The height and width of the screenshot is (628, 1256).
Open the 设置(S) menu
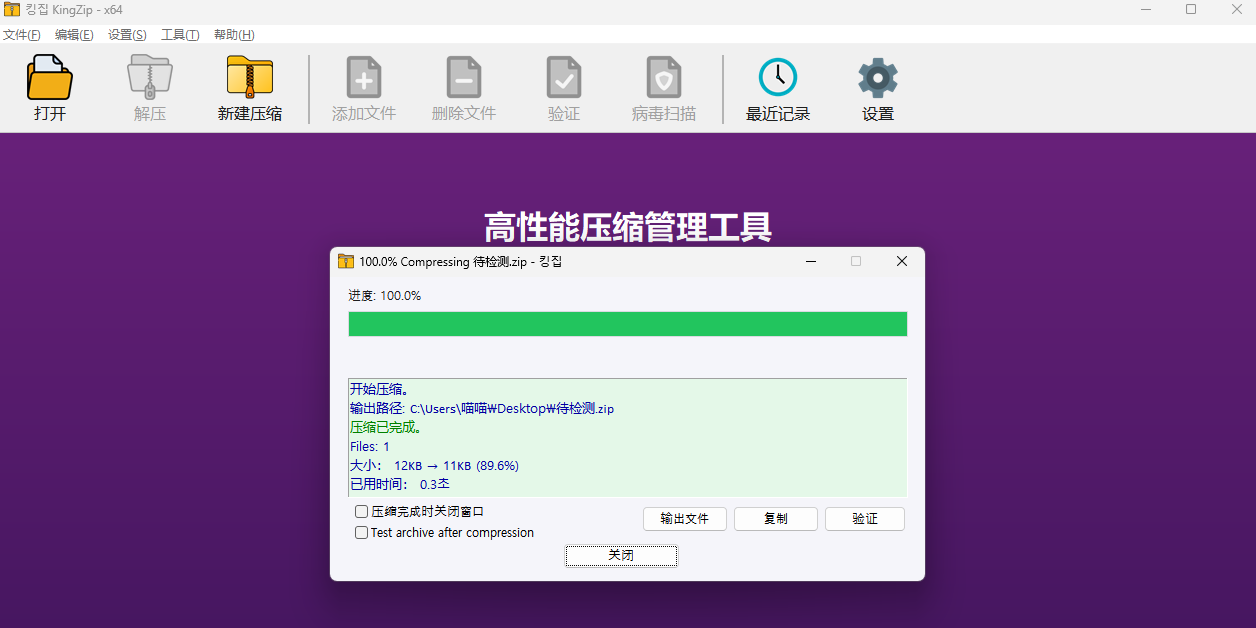pos(127,34)
